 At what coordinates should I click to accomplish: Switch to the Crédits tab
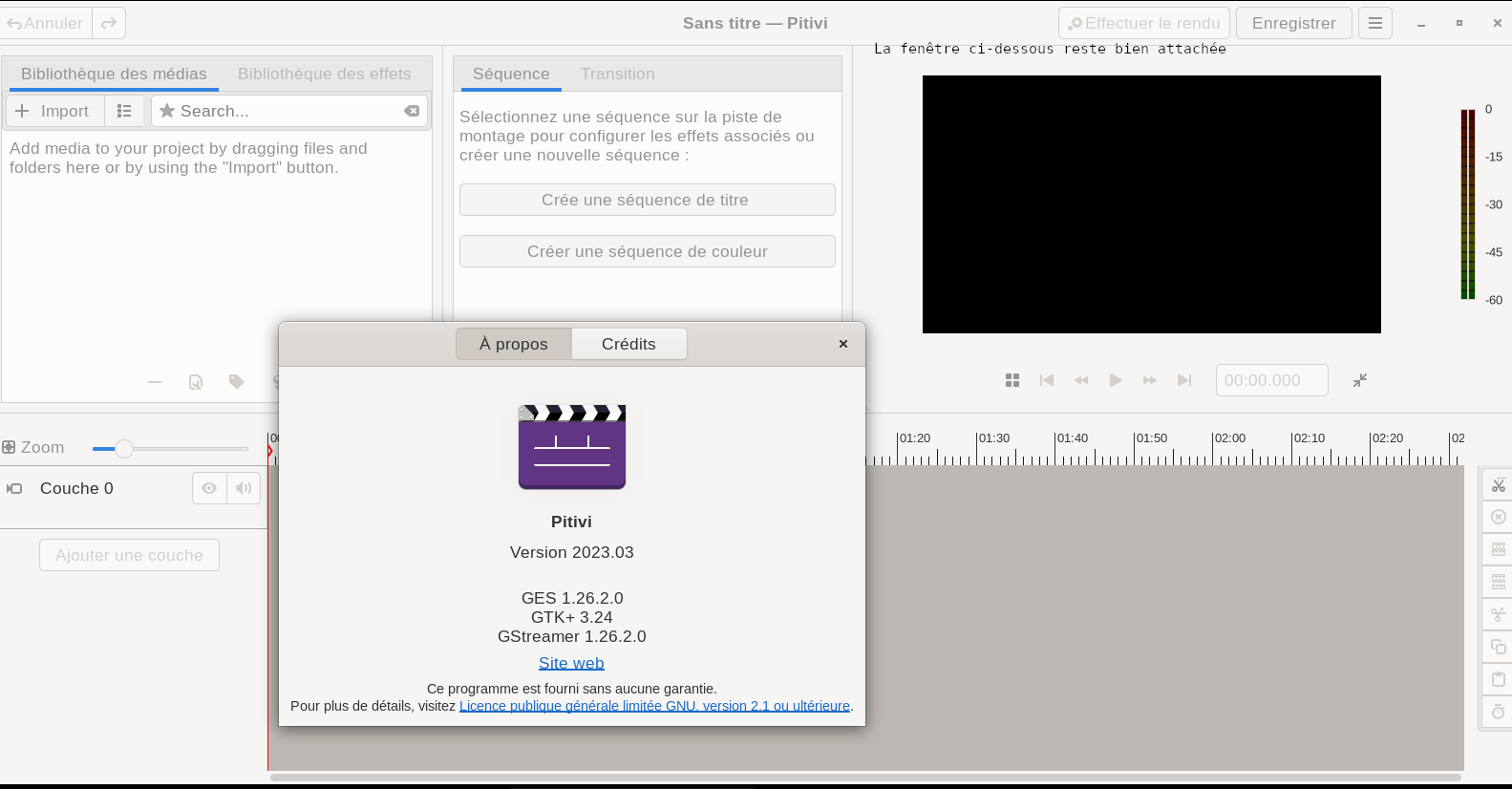628,344
